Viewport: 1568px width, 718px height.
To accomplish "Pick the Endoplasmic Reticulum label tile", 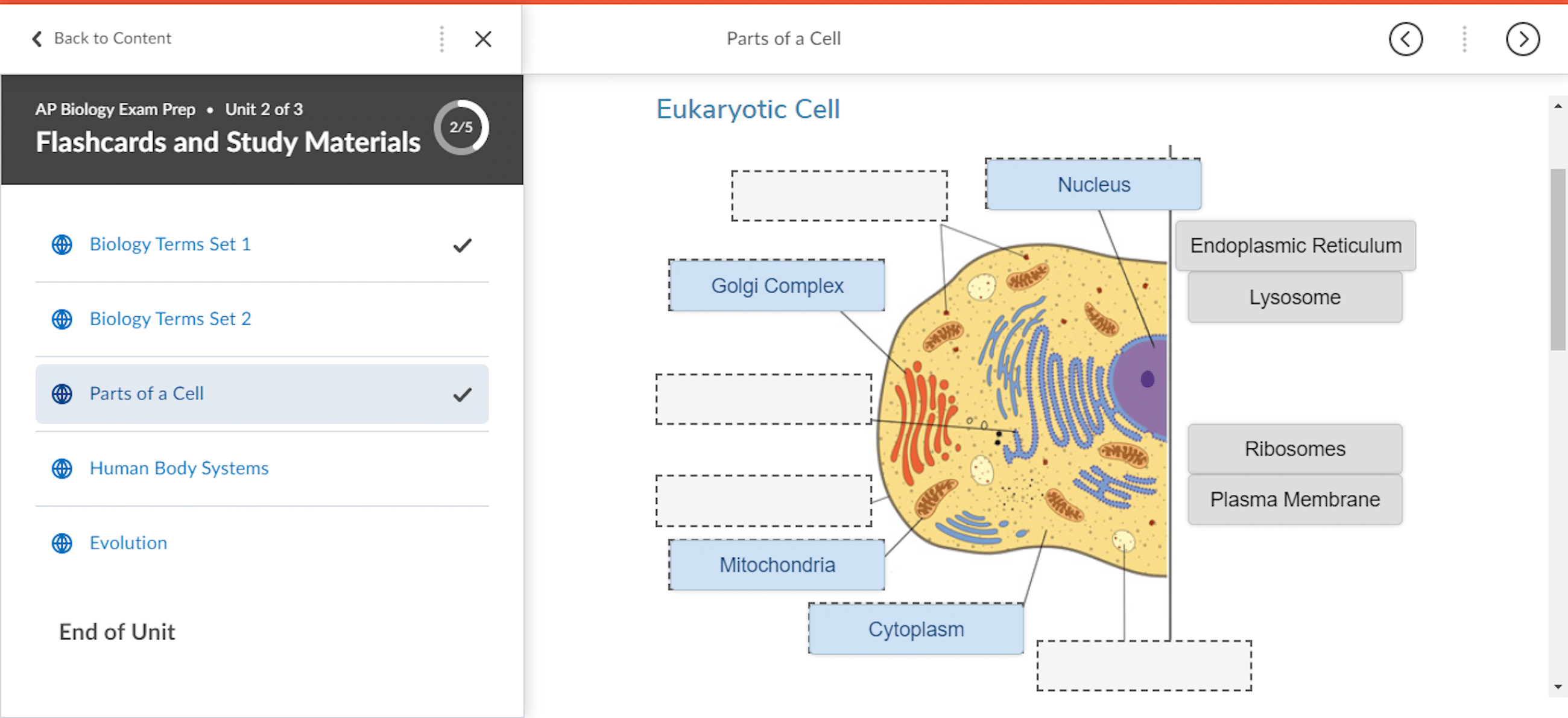I will click(1295, 246).
